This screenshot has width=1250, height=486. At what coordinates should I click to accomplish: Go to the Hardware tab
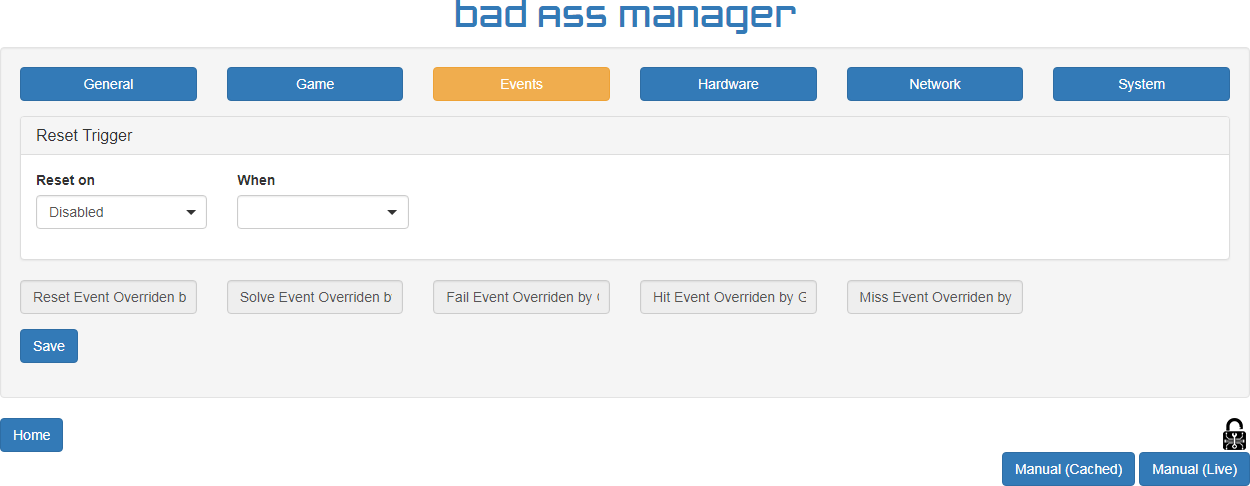coord(728,84)
